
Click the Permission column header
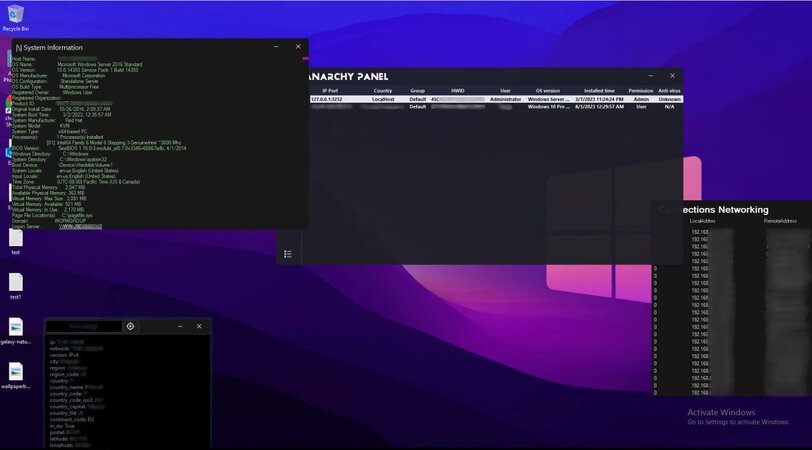tap(641, 91)
